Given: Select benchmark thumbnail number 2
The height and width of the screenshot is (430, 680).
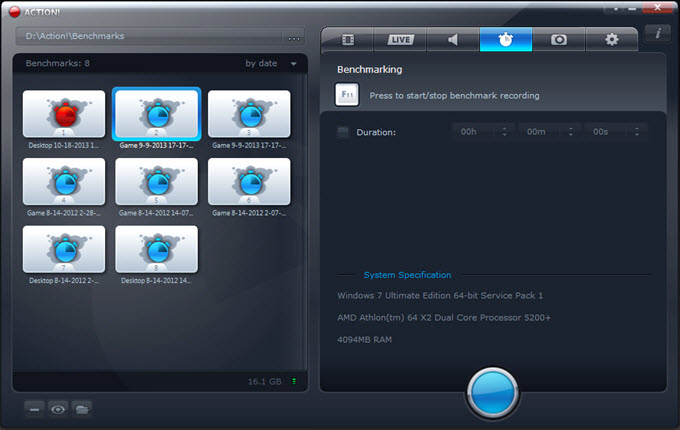Looking at the screenshot, I should point(157,114).
